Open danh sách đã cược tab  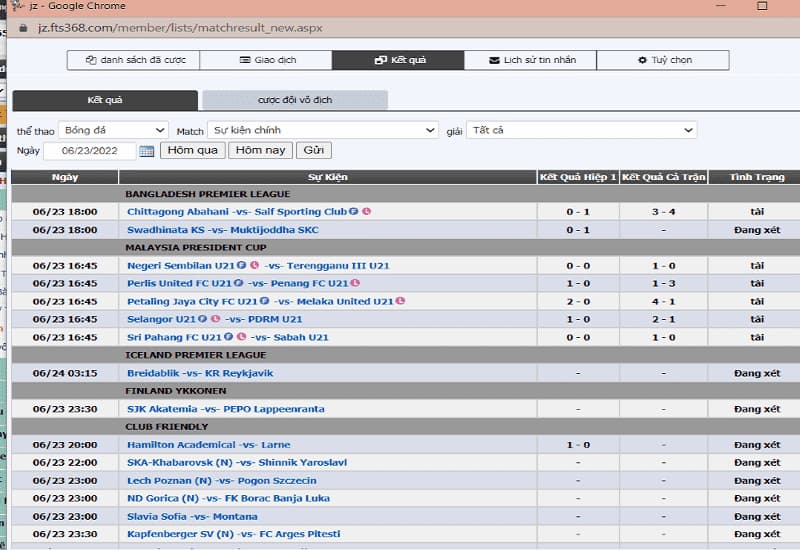[133, 60]
